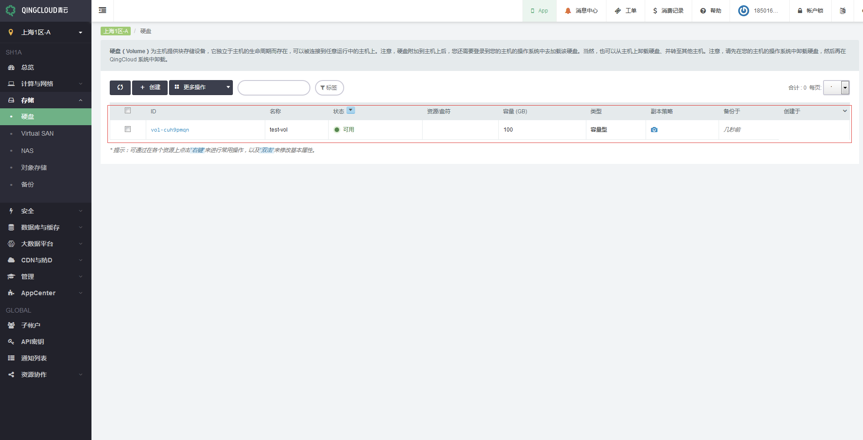Open the App tab in top bar
863x440 pixels.
point(539,11)
